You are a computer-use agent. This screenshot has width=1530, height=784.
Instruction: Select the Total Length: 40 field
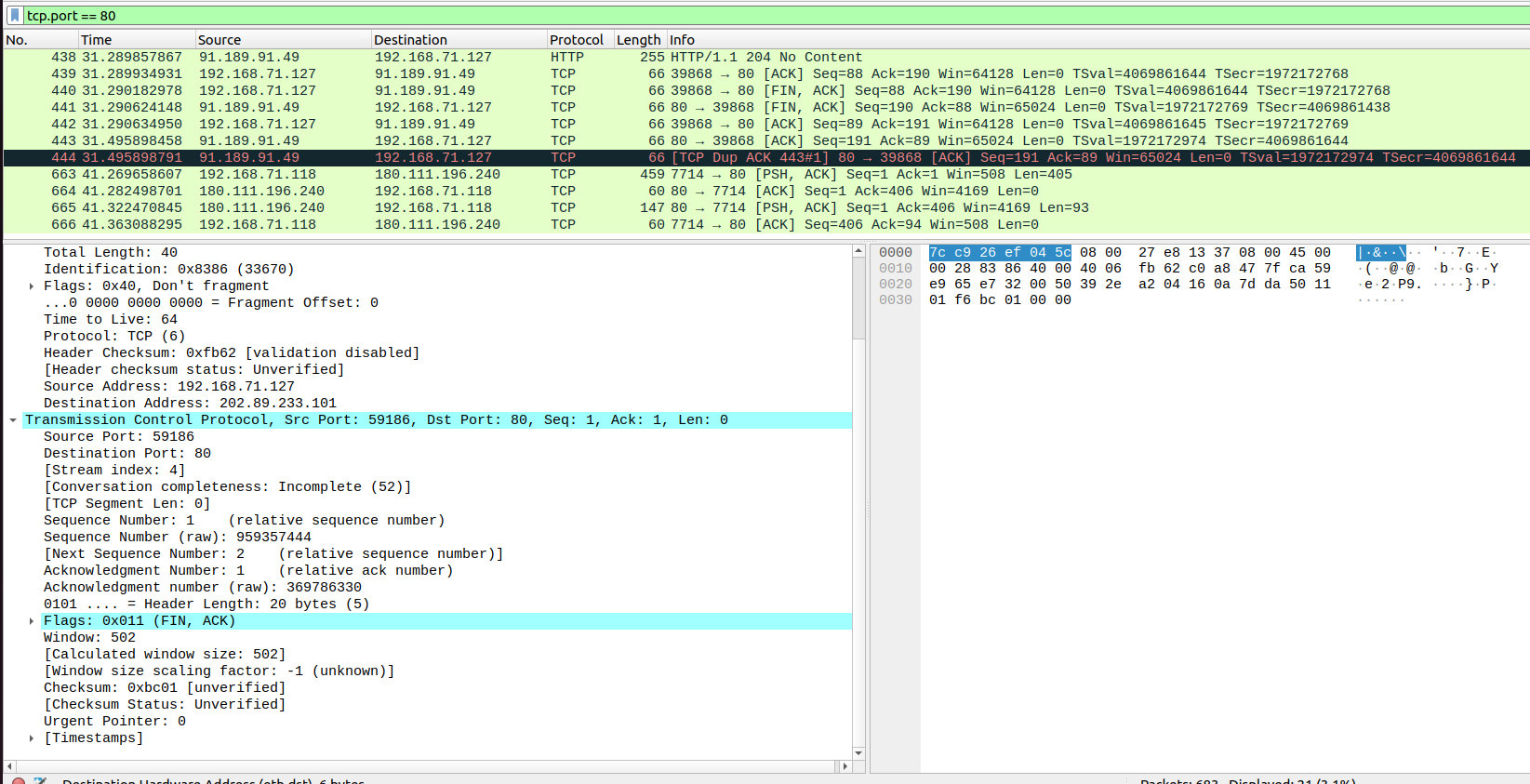[111, 252]
